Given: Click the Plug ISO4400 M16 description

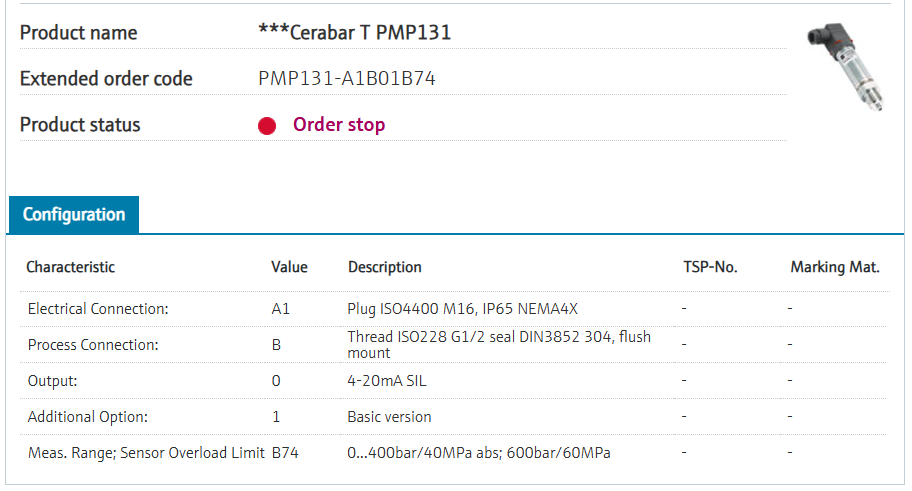Looking at the screenshot, I should [x=462, y=309].
